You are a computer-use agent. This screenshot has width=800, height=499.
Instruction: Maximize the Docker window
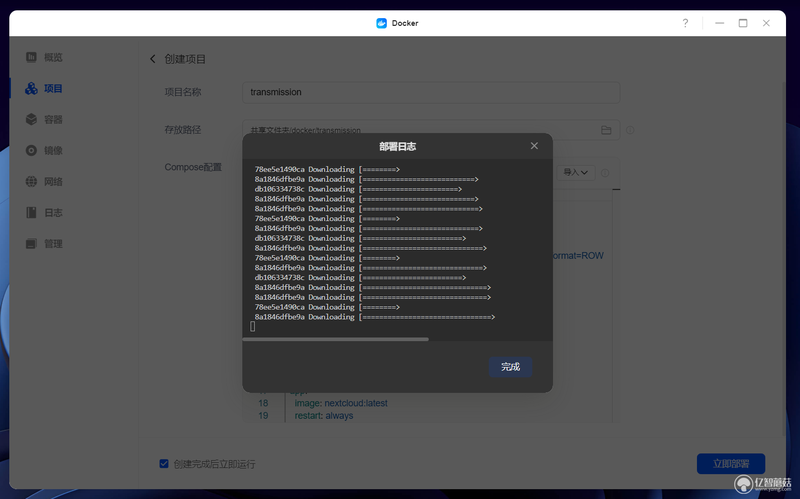point(743,23)
